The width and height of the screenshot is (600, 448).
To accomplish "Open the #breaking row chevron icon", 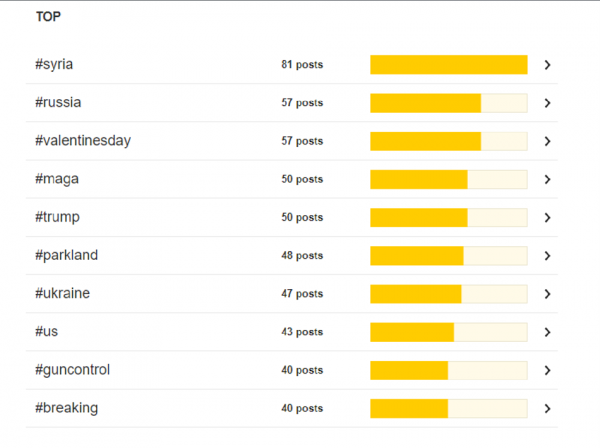I will click(548, 409).
